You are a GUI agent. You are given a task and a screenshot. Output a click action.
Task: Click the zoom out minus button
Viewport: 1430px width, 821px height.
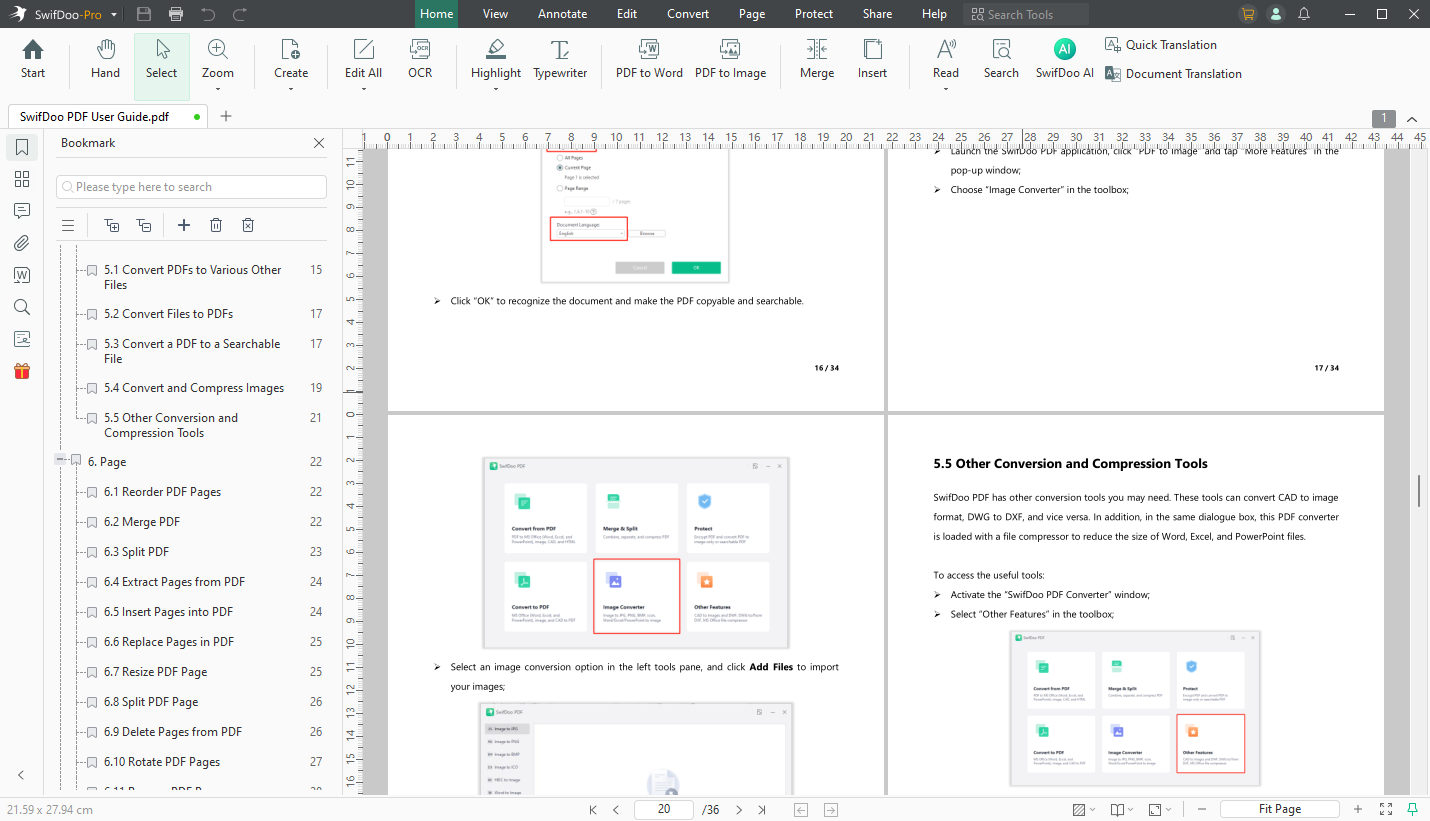1201,809
